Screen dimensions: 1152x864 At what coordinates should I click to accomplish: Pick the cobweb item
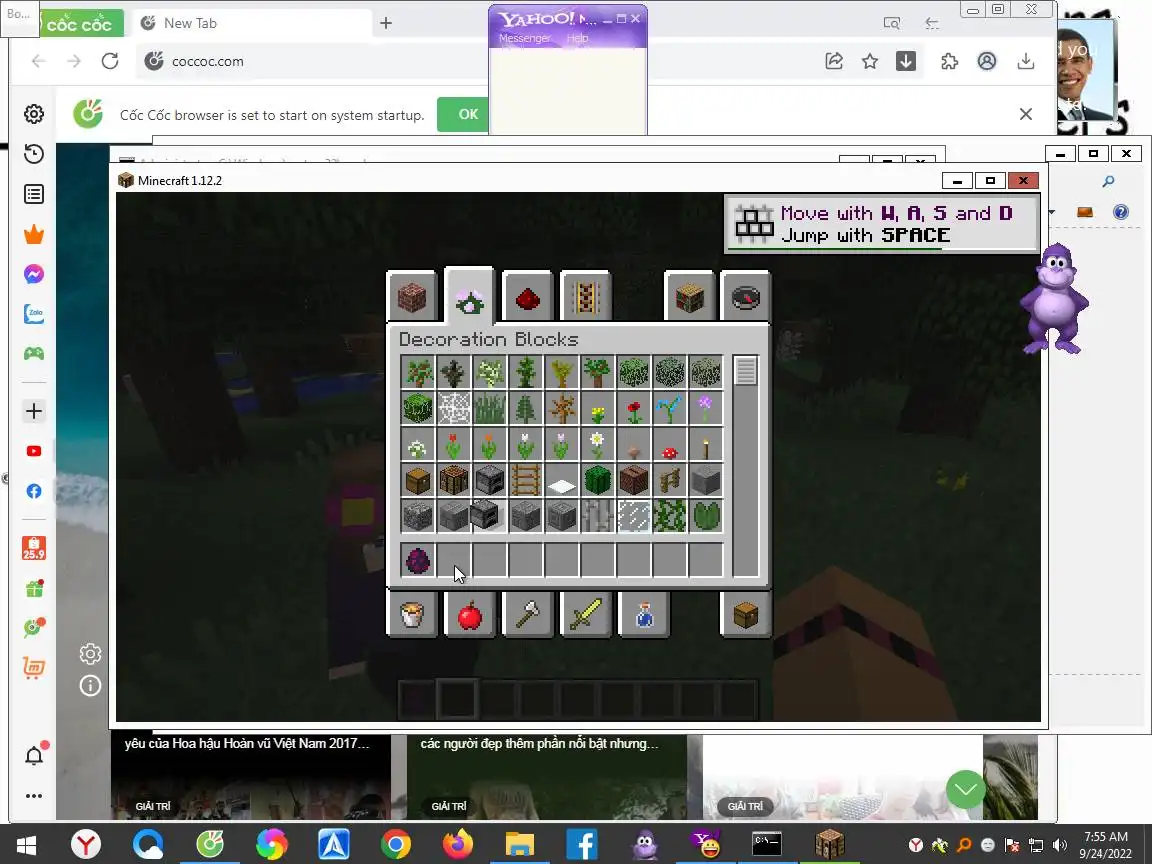click(454, 408)
